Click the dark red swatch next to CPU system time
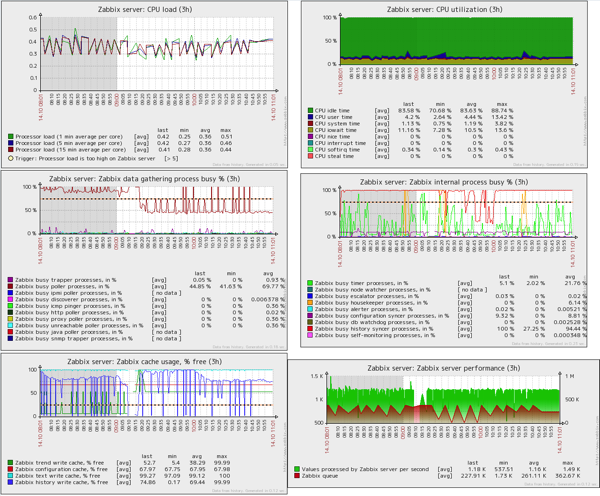The image size is (600, 496). [x=310, y=124]
